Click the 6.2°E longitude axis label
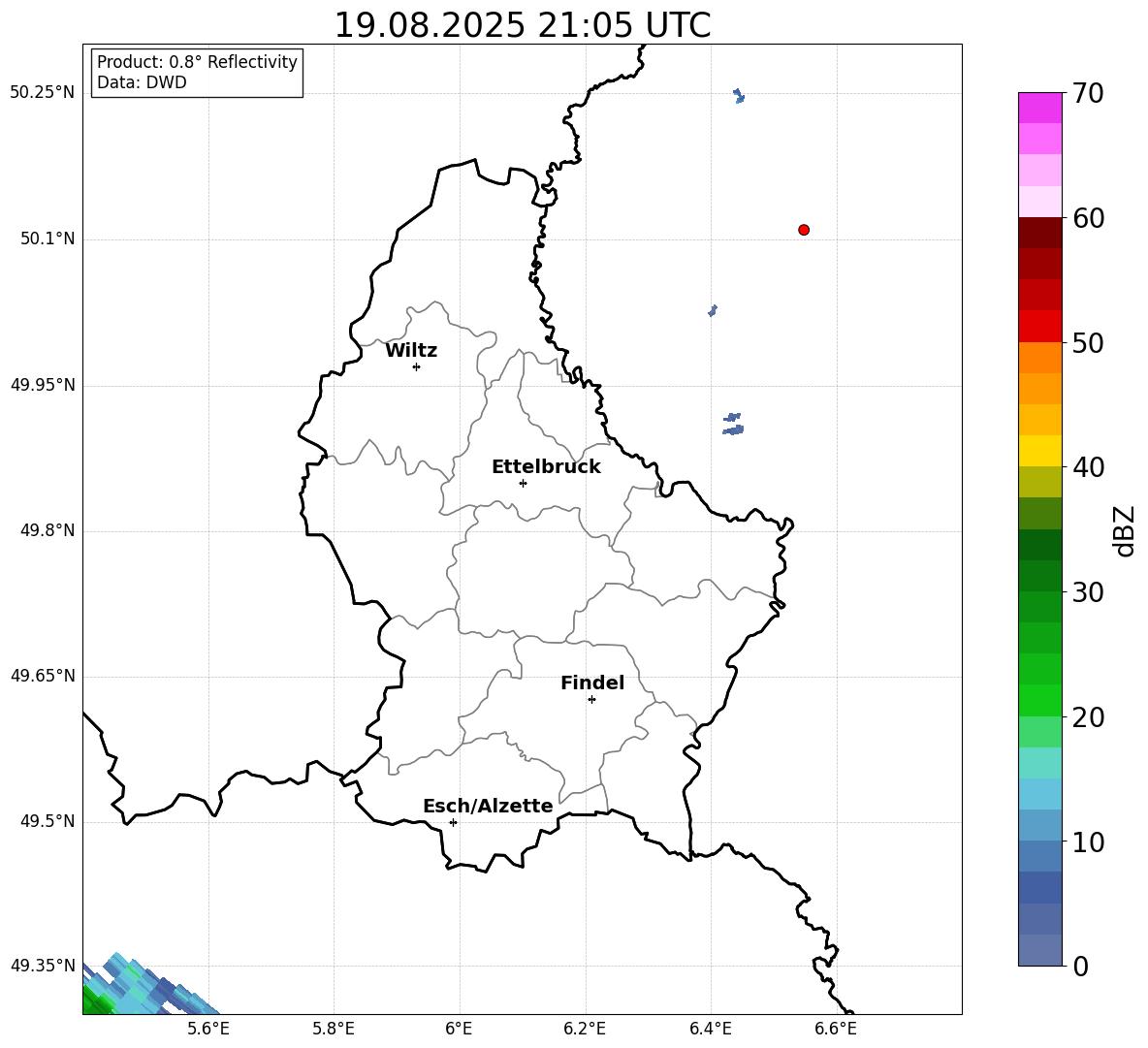1148x1048 pixels. (x=585, y=1029)
